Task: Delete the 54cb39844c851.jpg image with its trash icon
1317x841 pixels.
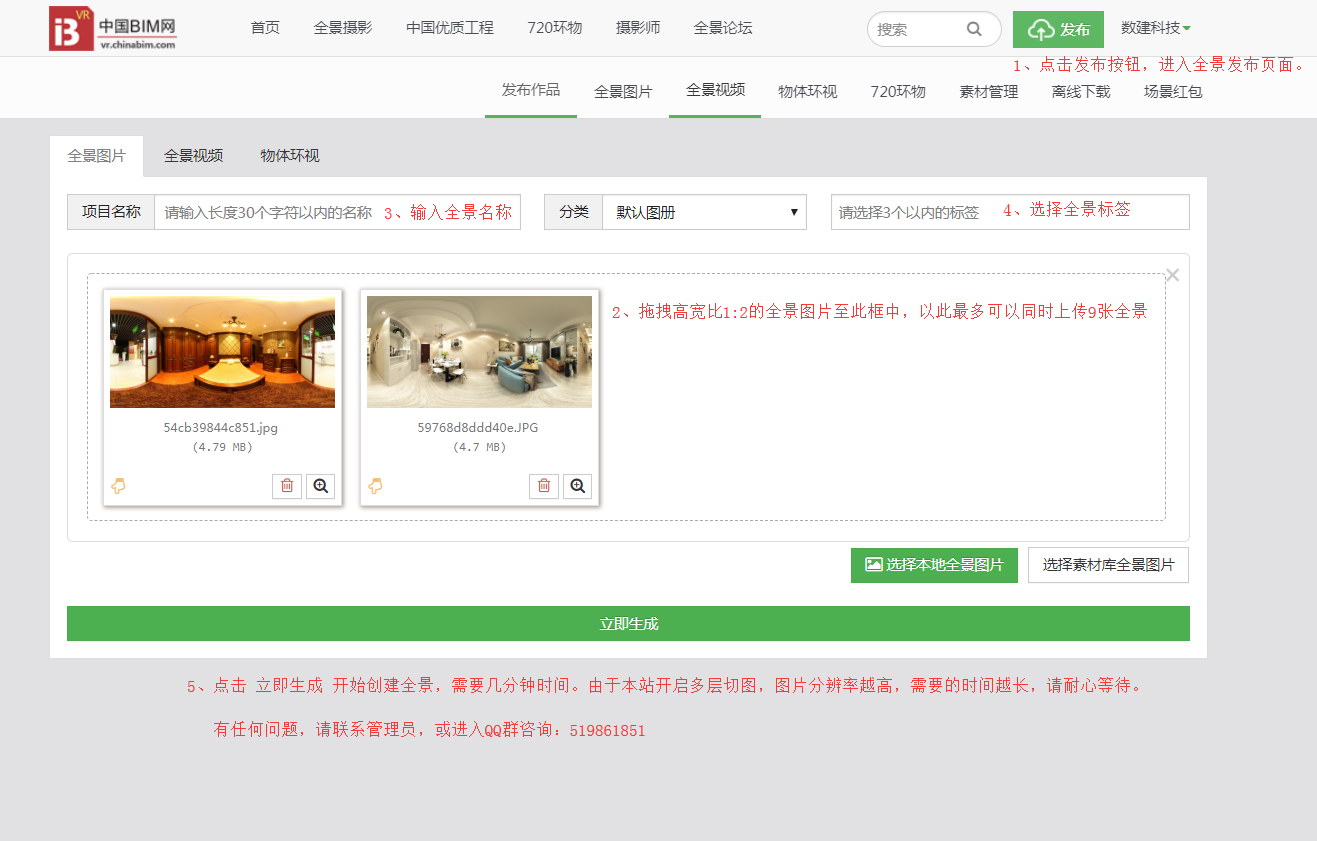Action: click(x=287, y=486)
